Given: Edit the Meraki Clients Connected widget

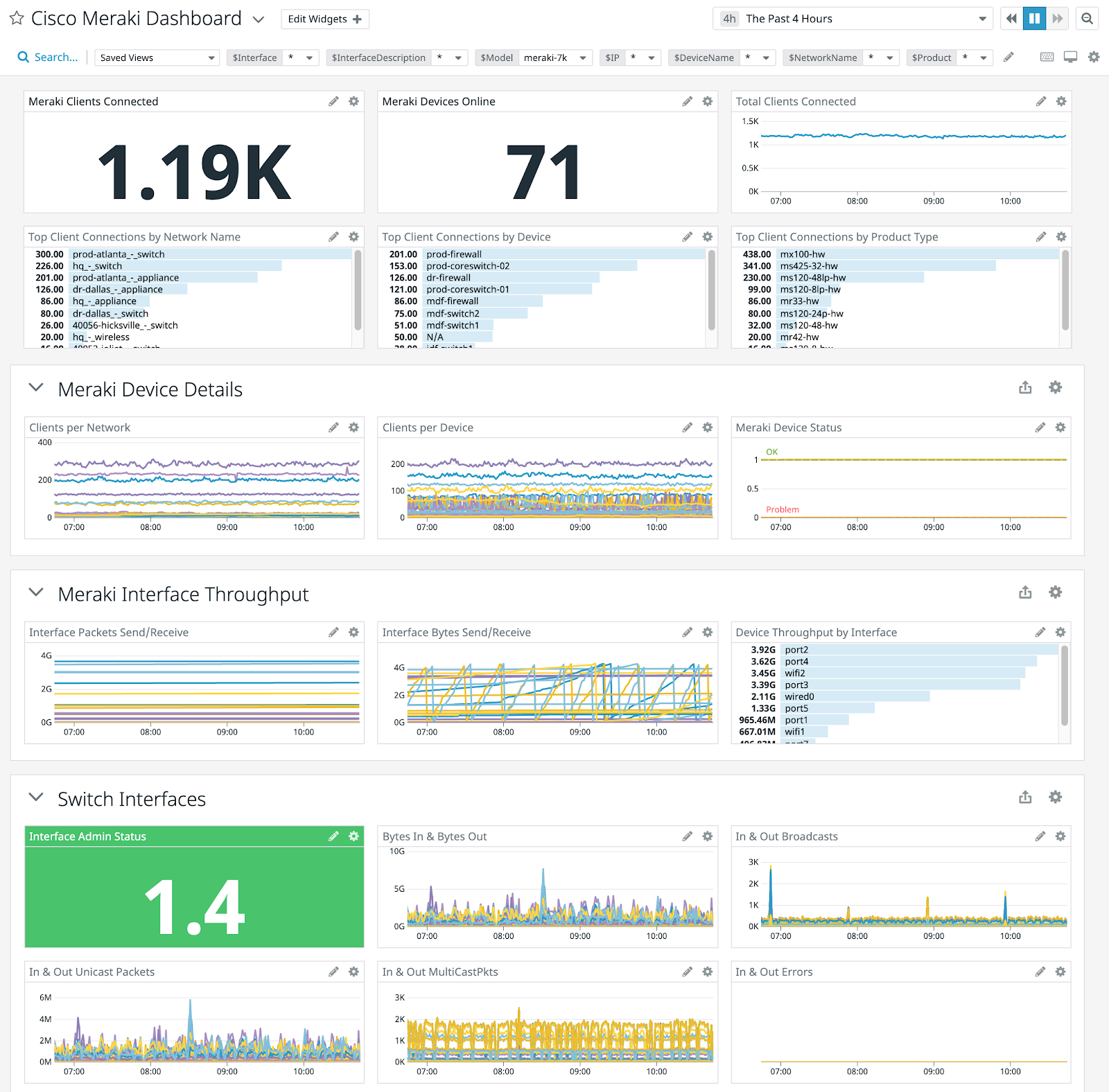Looking at the screenshot, I should click(x=333, y=101).
